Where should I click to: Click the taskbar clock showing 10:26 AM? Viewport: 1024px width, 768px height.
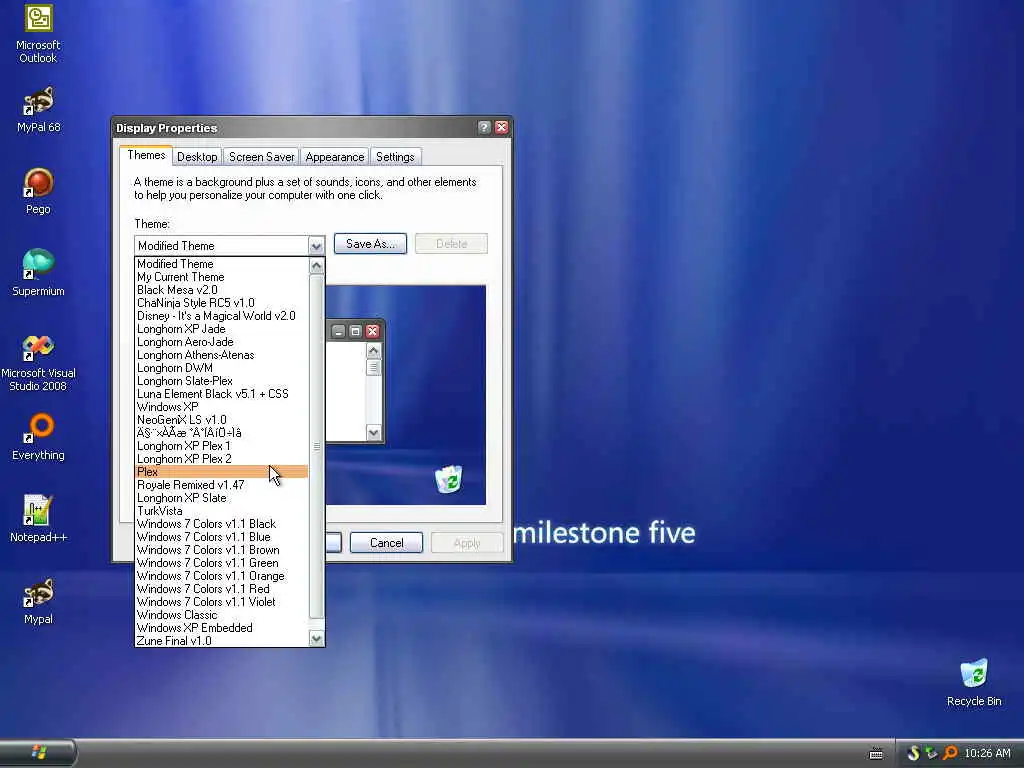pos(987,753)
